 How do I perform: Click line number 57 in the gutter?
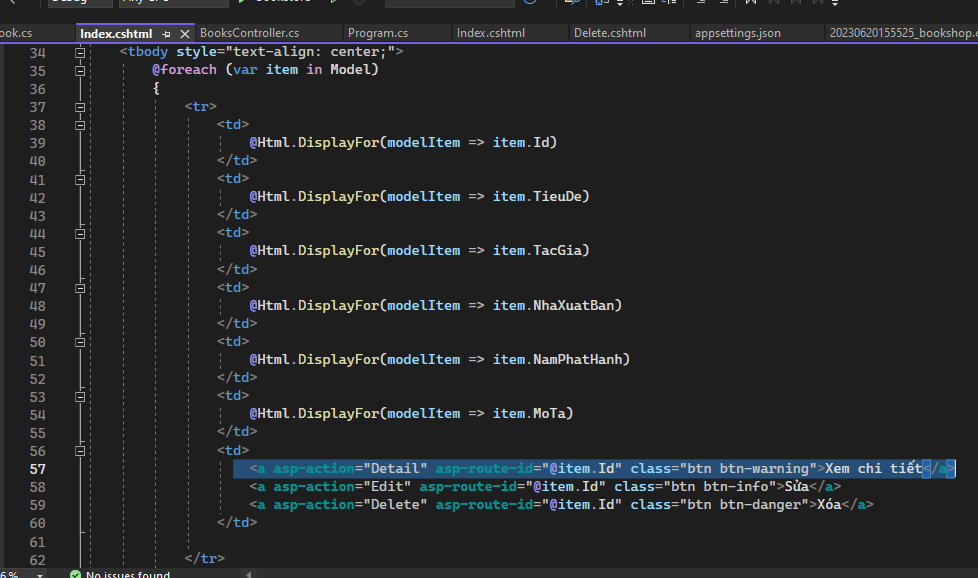(x=37, y=469)
